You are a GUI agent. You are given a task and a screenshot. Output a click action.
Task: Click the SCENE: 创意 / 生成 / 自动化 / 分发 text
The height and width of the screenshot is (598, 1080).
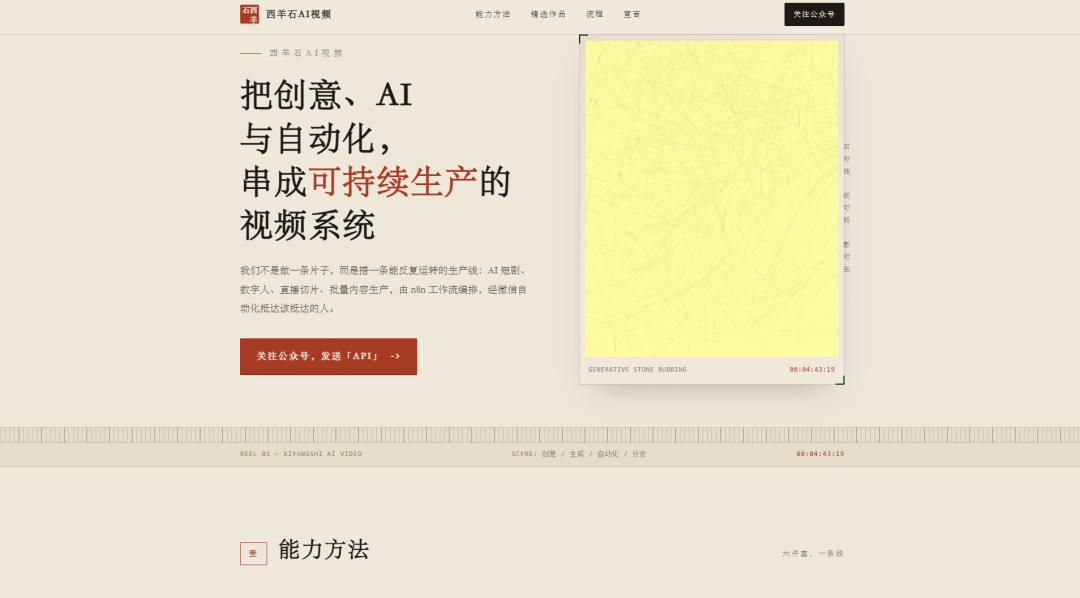pyautogui.click(x=579, y=454)
